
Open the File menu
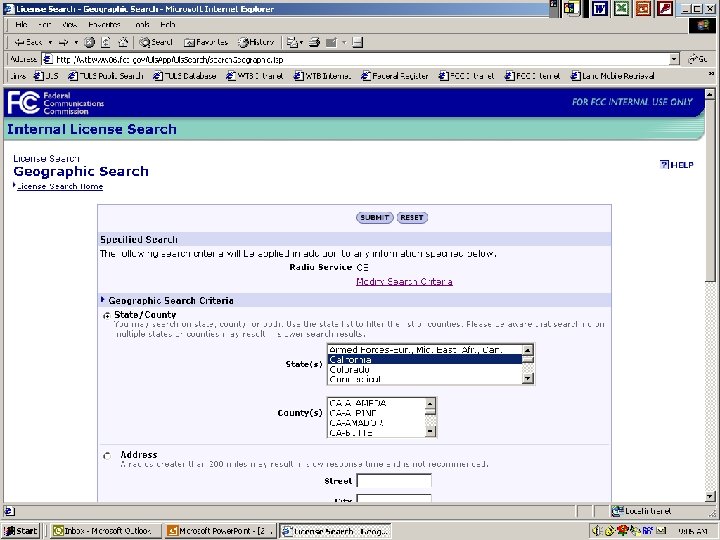pyautogui.click(x=21, y=24)
